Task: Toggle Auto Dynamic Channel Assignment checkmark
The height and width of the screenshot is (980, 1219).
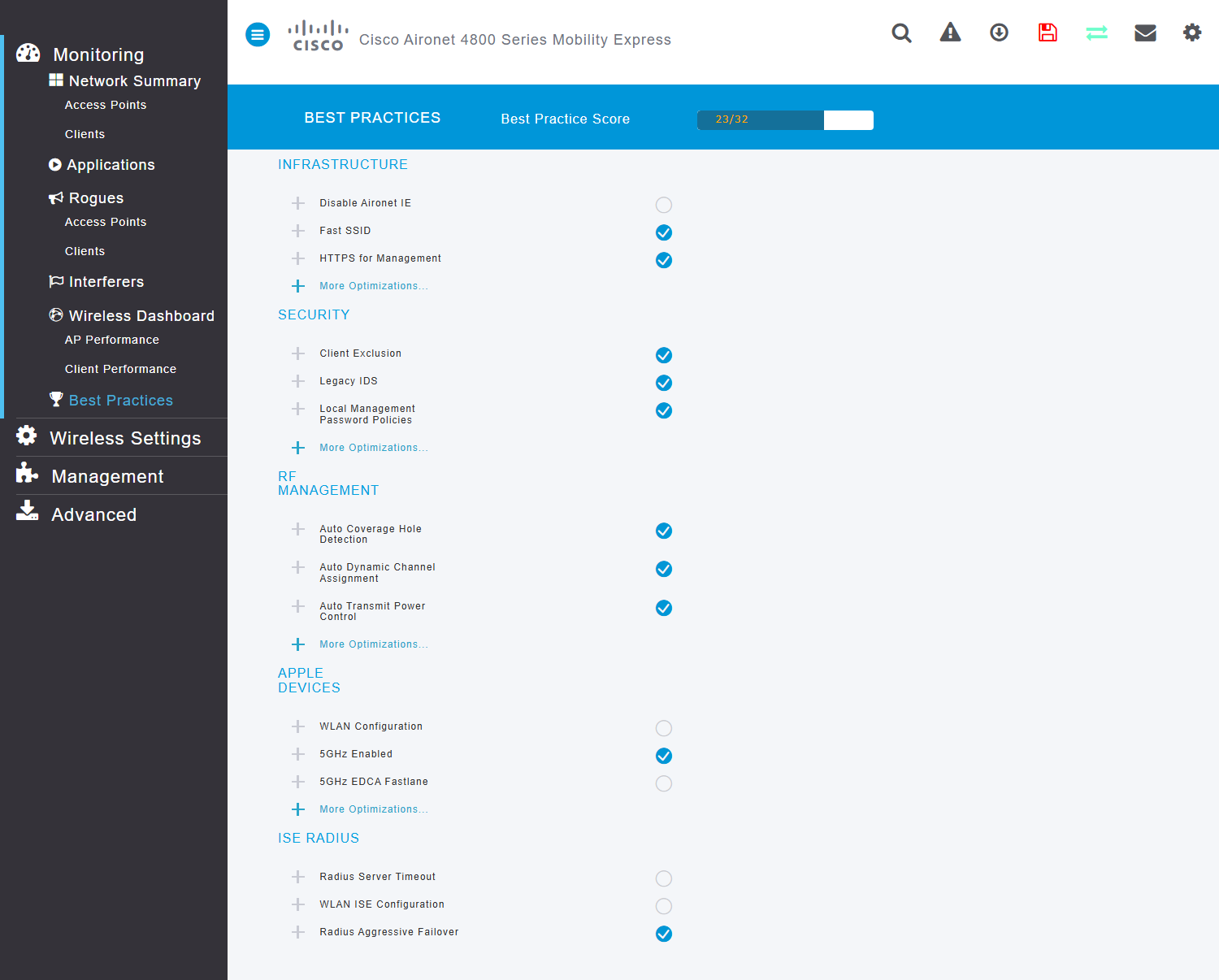Action: pos(664,569)
